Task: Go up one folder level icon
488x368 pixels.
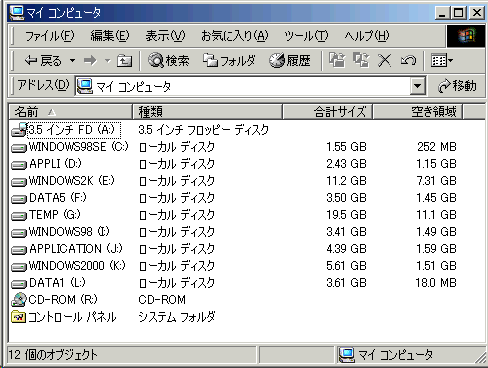Action: 124,61
